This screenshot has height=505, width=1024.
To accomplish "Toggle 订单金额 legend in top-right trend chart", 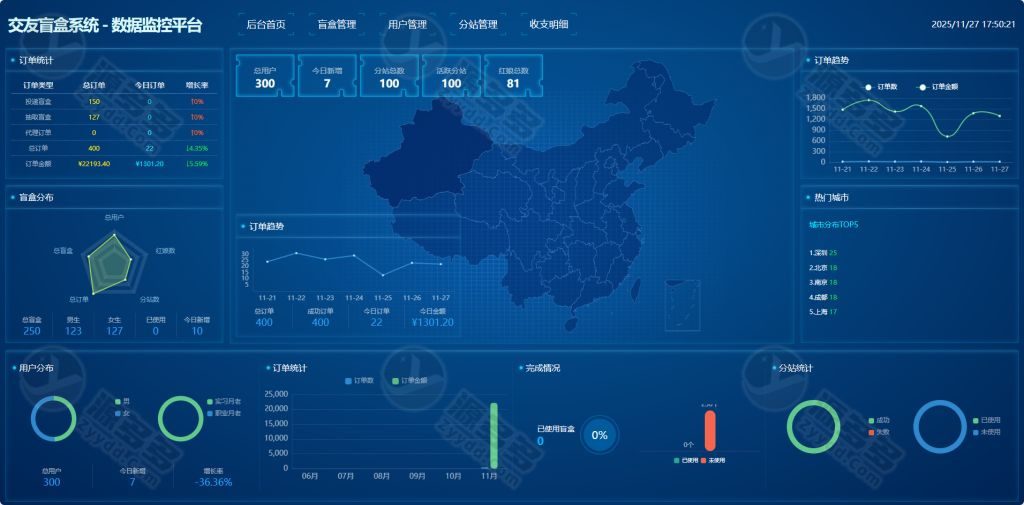I will pyautogui.click(x=938, y=87).
